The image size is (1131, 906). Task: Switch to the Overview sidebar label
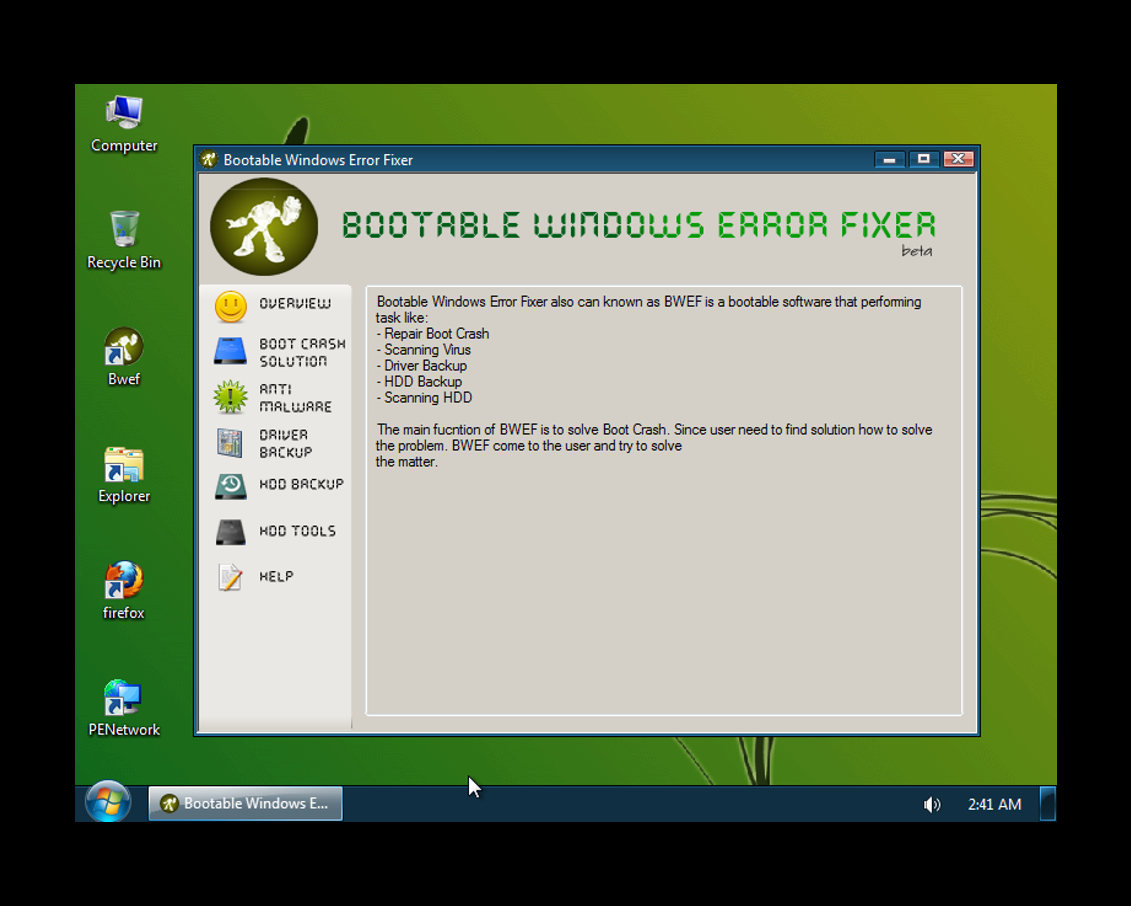[x=294, y=304]
